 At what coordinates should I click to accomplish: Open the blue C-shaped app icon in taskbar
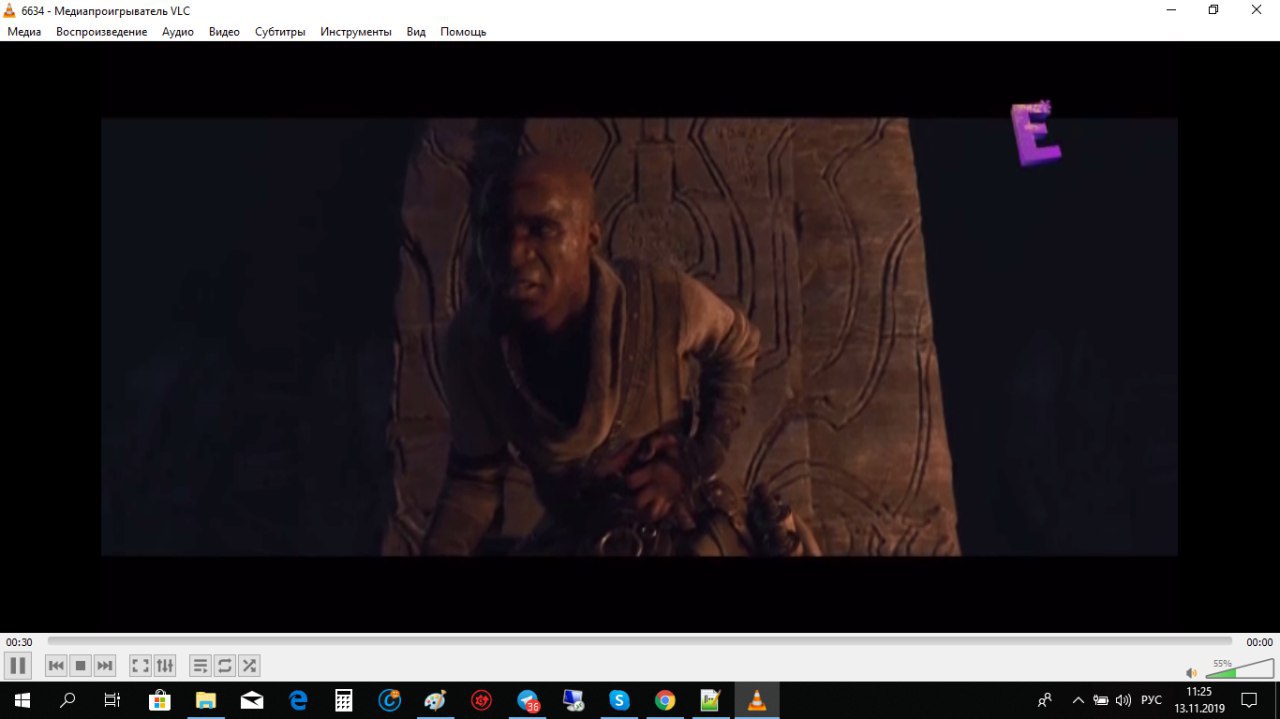[390, 700]
